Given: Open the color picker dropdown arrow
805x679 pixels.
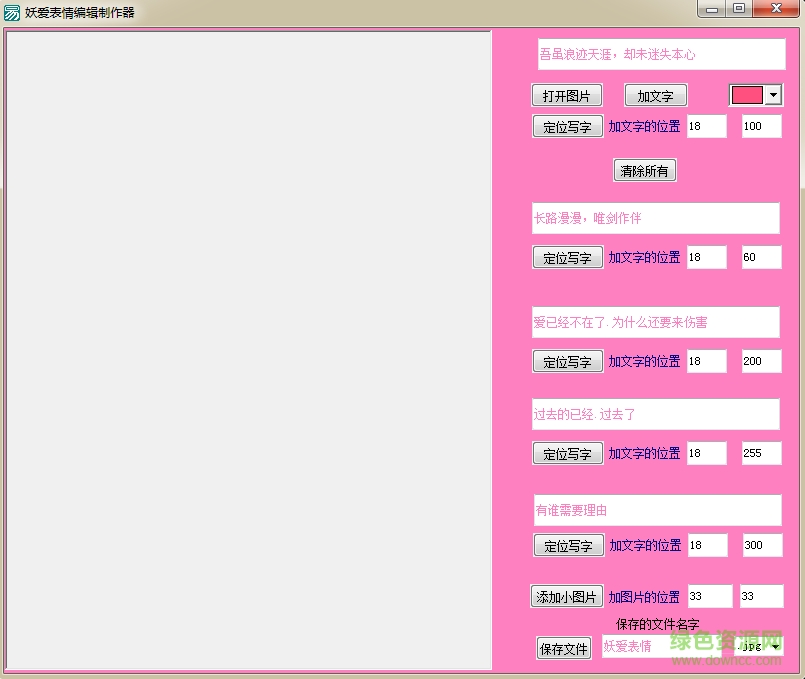Looking at the screenshot, I should pos(773,95).
